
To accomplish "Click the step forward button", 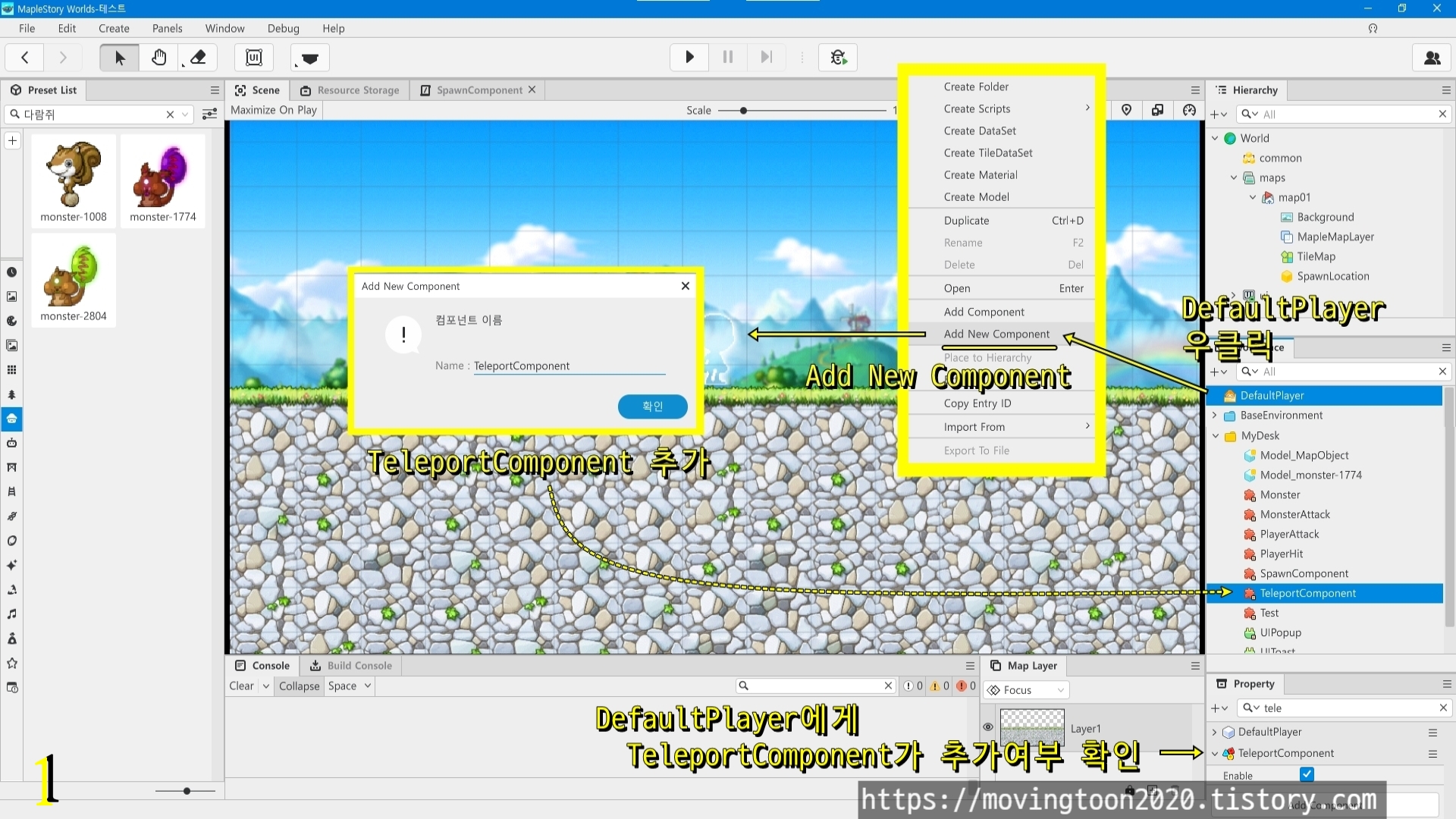I will pos(767,57).
